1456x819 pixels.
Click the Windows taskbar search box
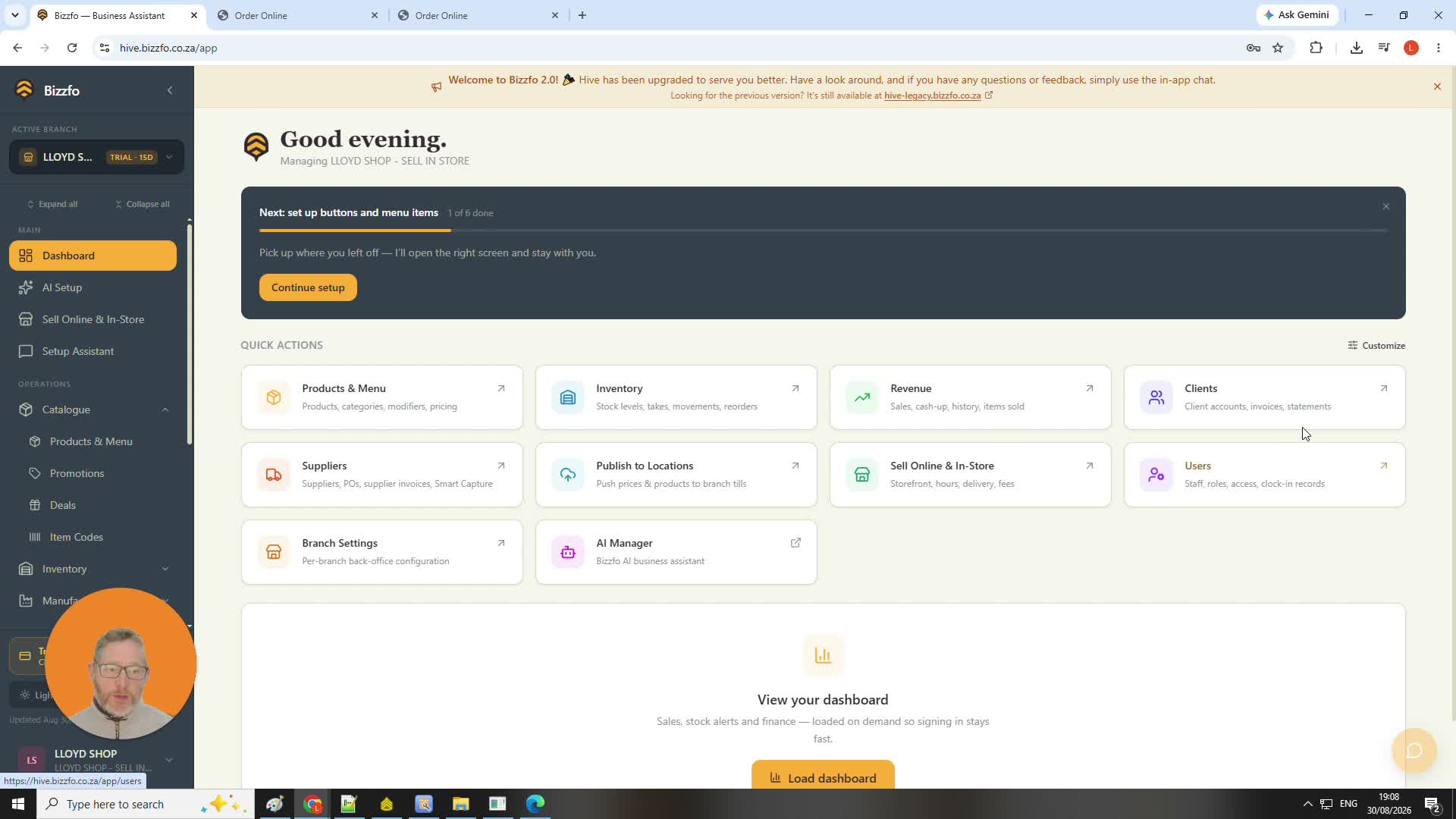tap(144, 804)
